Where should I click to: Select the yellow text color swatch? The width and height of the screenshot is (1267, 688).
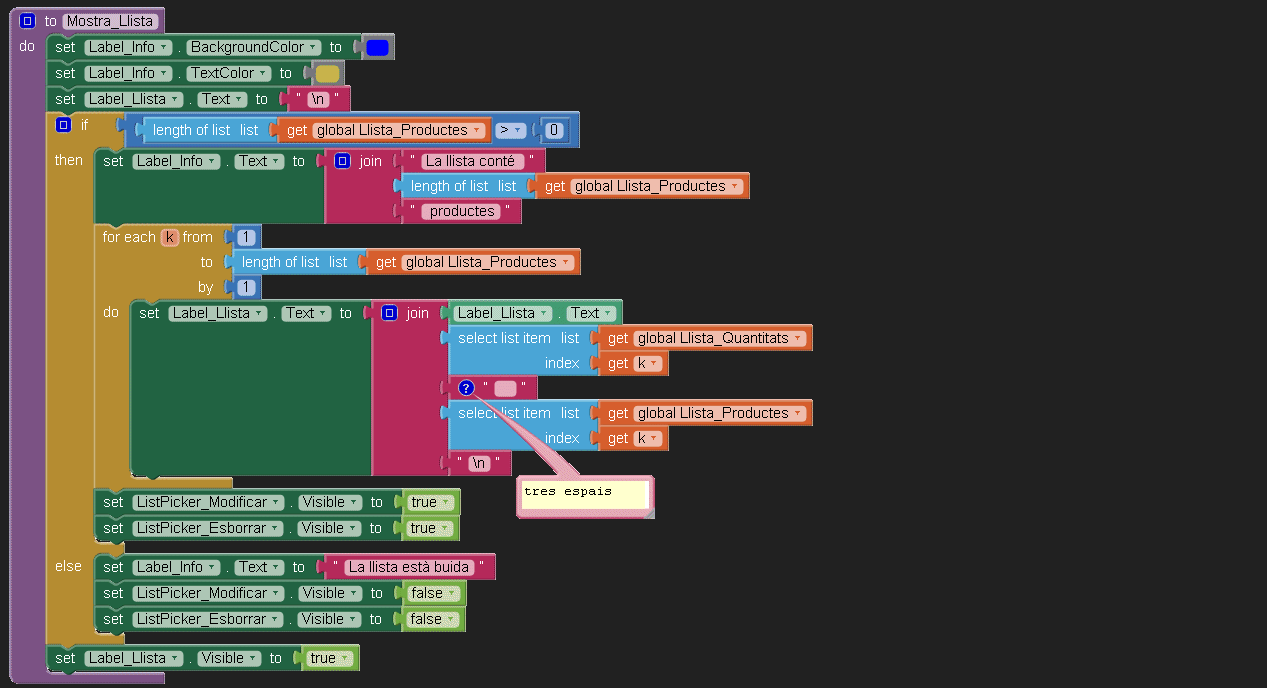[327, 73]
